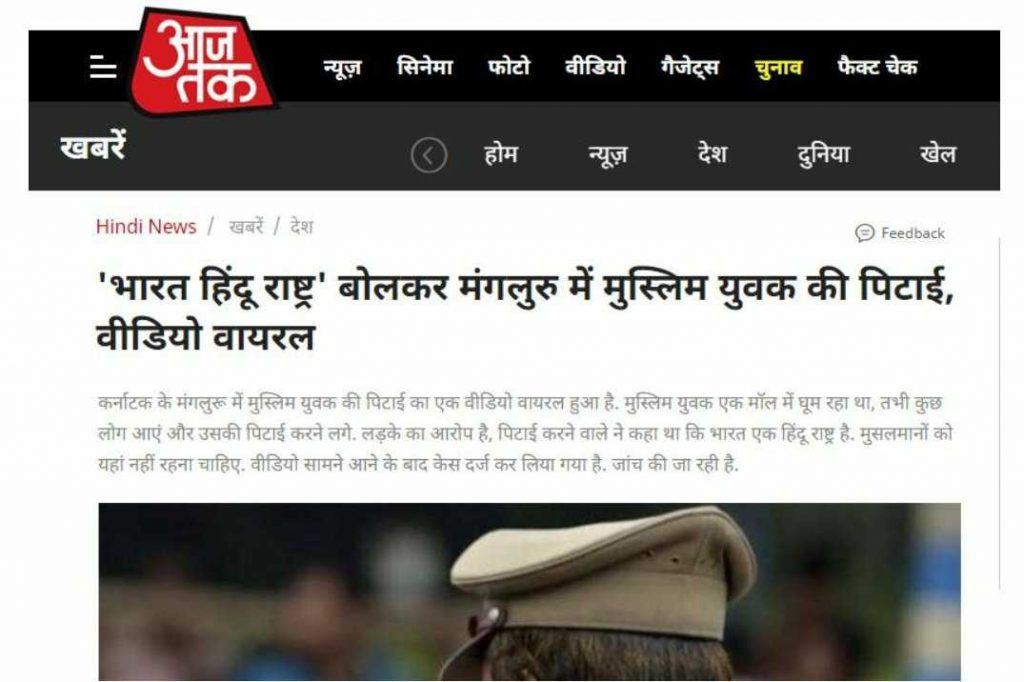
Task: Select the highlighted चुनाव menu item
Action: click(x=778, y=67)
